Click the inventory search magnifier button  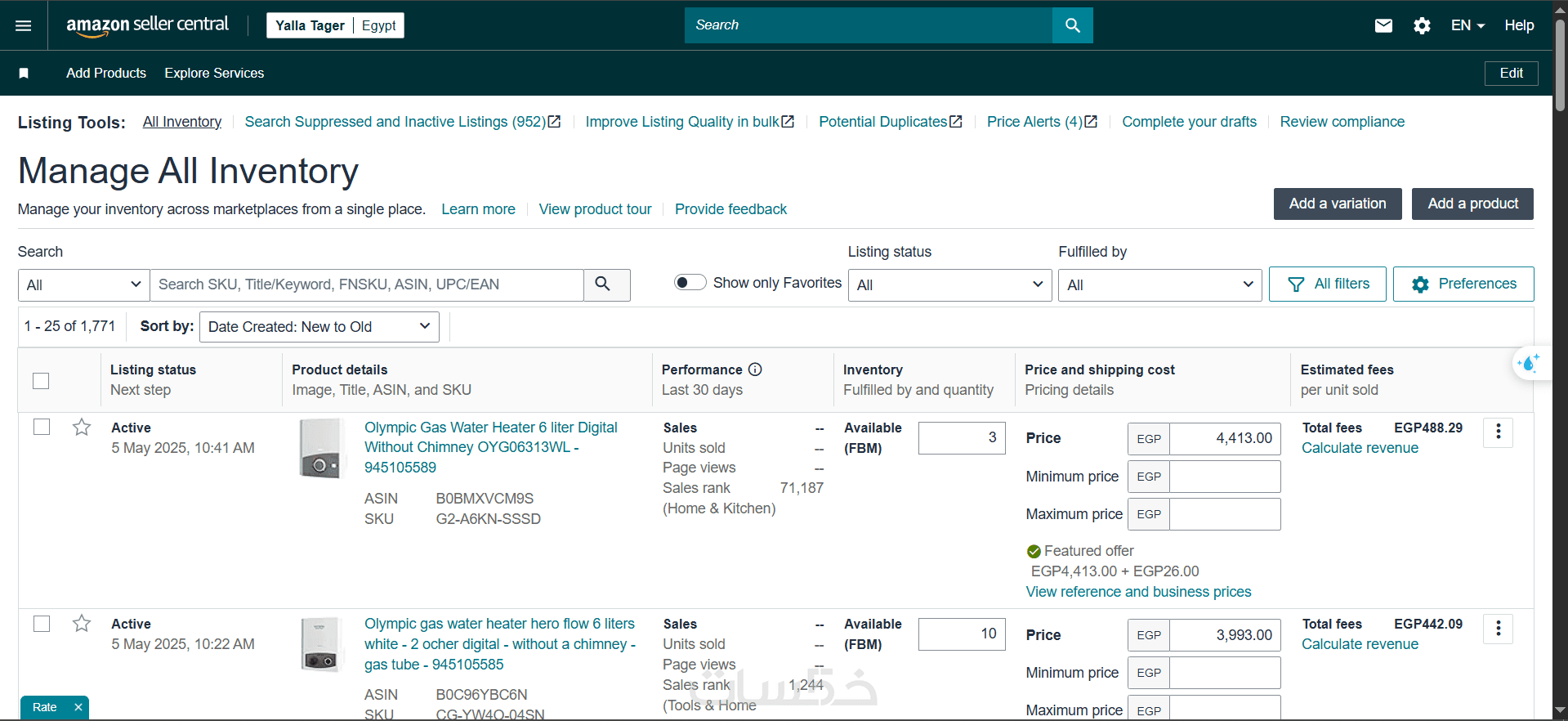606,284
